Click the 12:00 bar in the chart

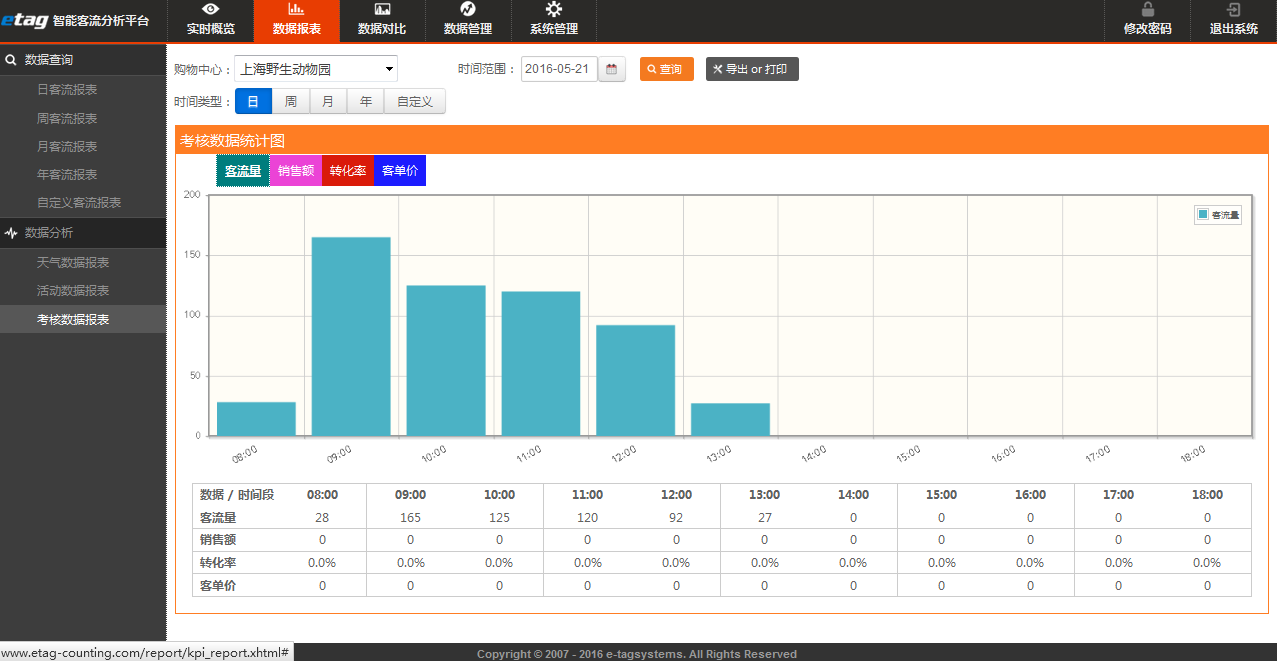635,380
